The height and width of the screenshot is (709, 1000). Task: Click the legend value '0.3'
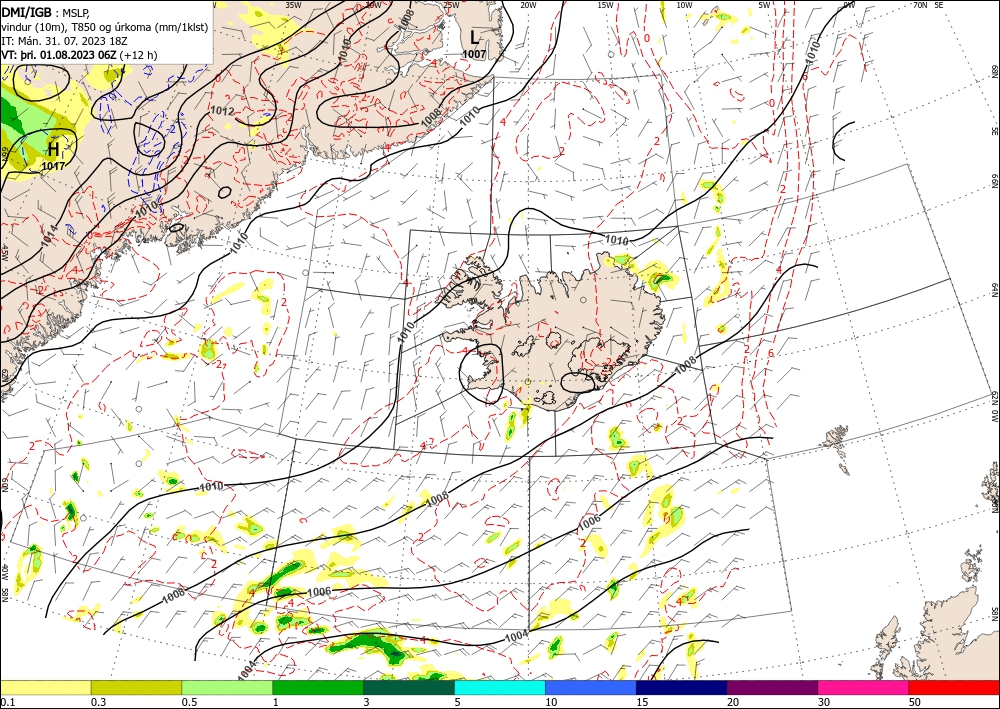click(98, 702)
